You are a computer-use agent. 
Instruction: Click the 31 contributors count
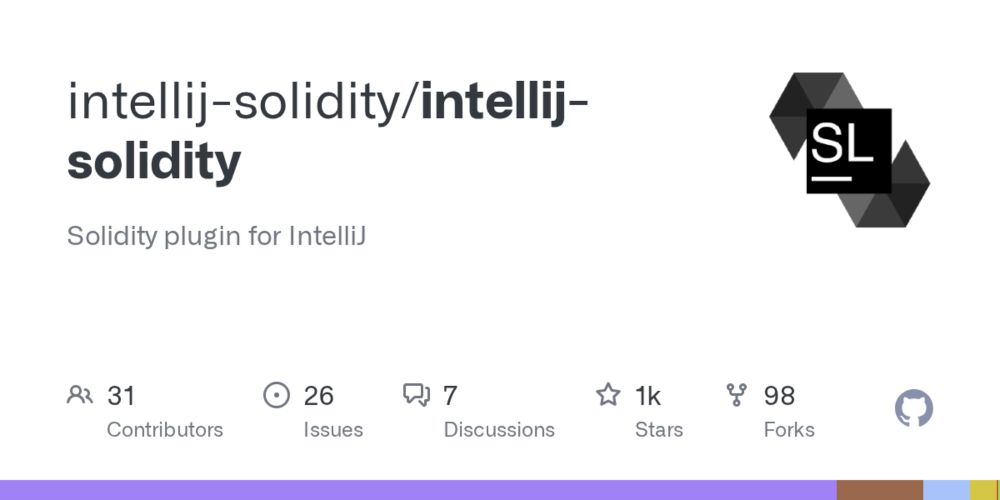pos(121,396)
